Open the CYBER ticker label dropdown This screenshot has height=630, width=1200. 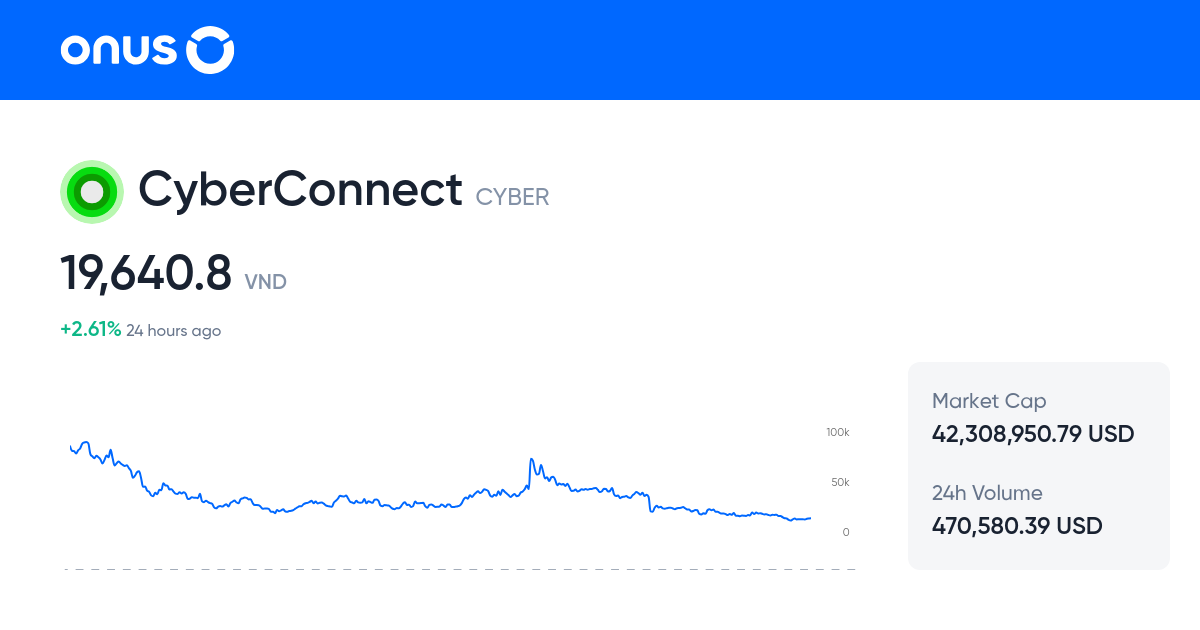click(x=512, y=197)
